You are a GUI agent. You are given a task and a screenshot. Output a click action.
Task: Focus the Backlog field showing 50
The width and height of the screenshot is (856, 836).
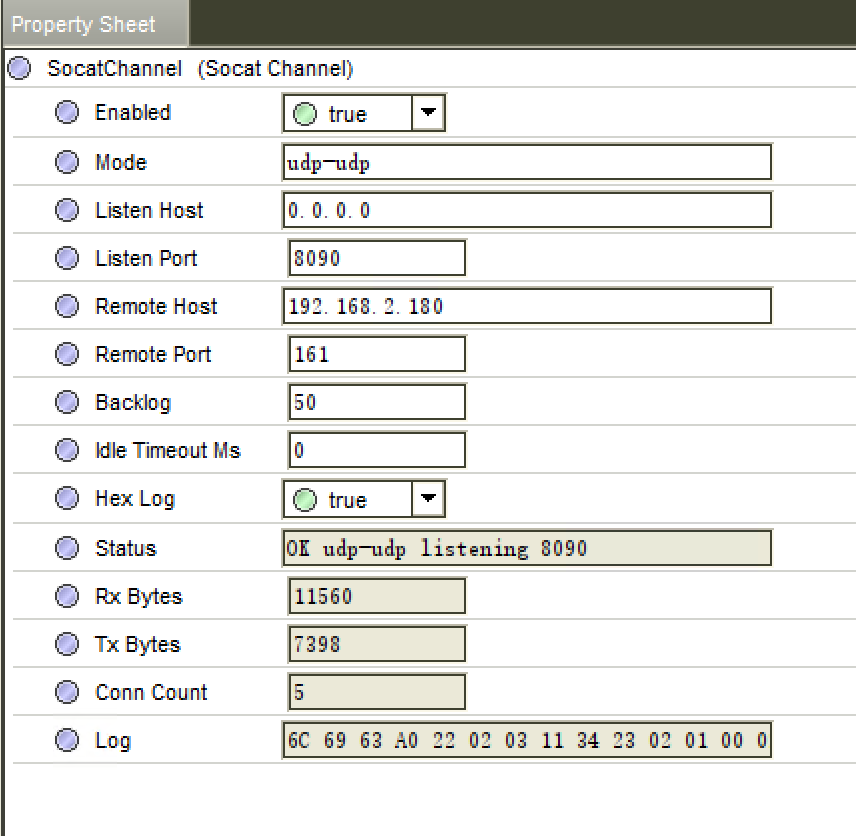(377, 402)
